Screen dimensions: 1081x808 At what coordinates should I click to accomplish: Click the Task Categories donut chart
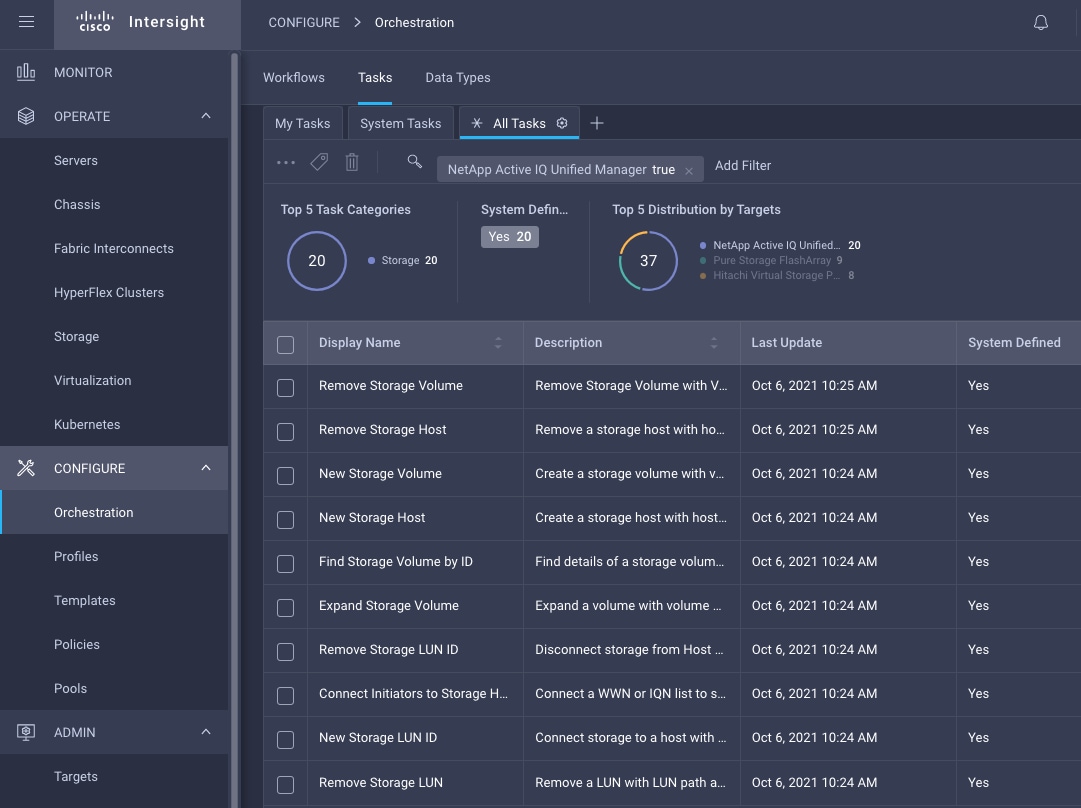click(316, 261)
